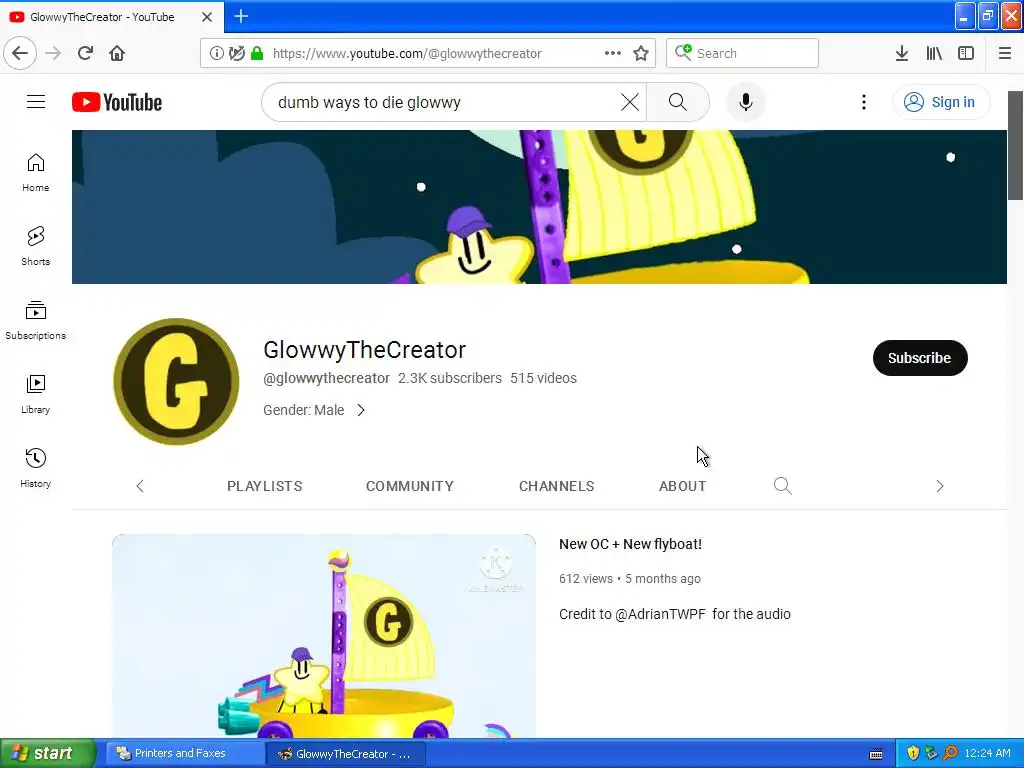This screenshot has height=768, width=1024.
Task: Close the GlowwyTheCreator browser tab
Action: tap(207, 17)
